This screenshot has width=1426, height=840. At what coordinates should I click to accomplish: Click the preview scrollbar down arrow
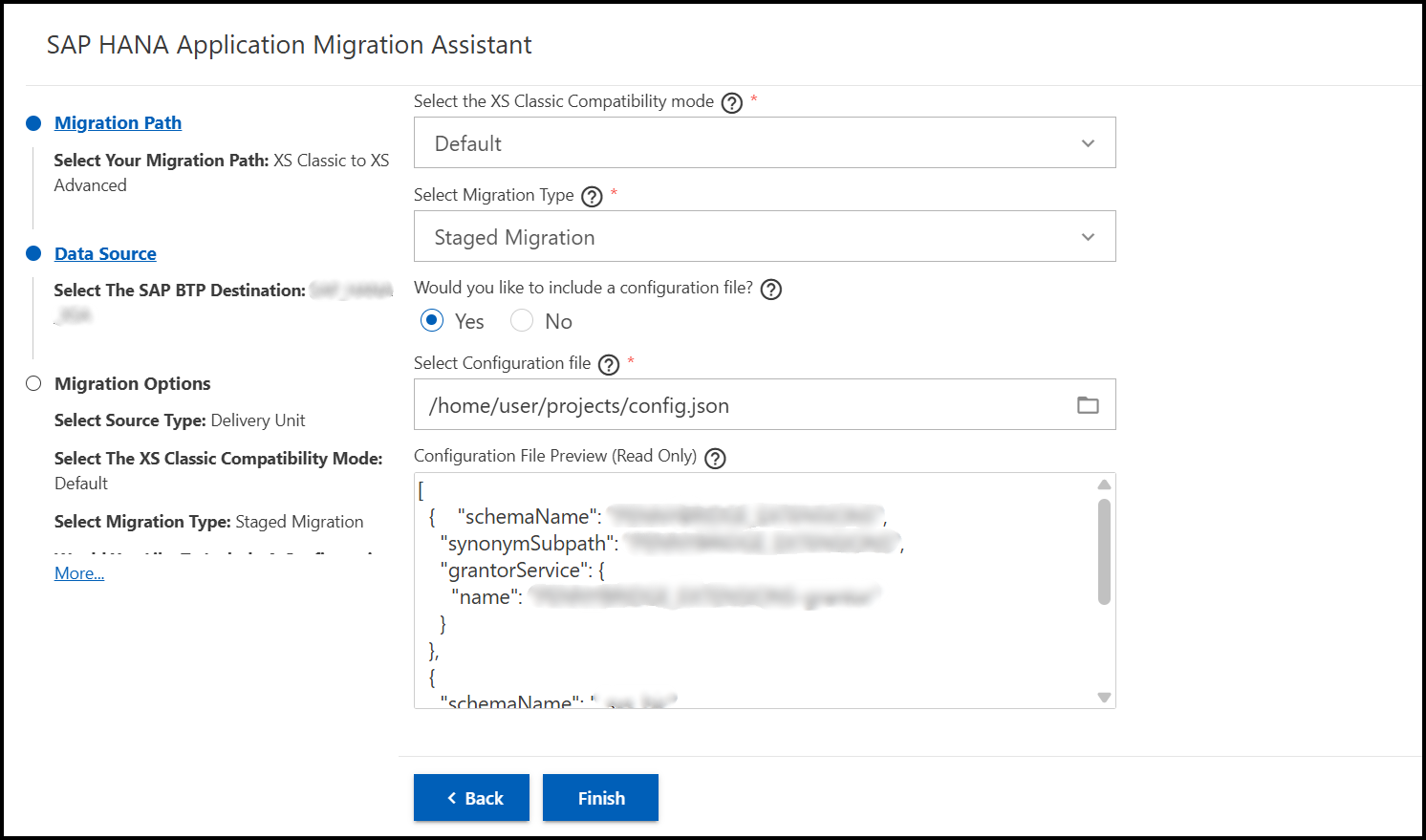(1104, 698)
